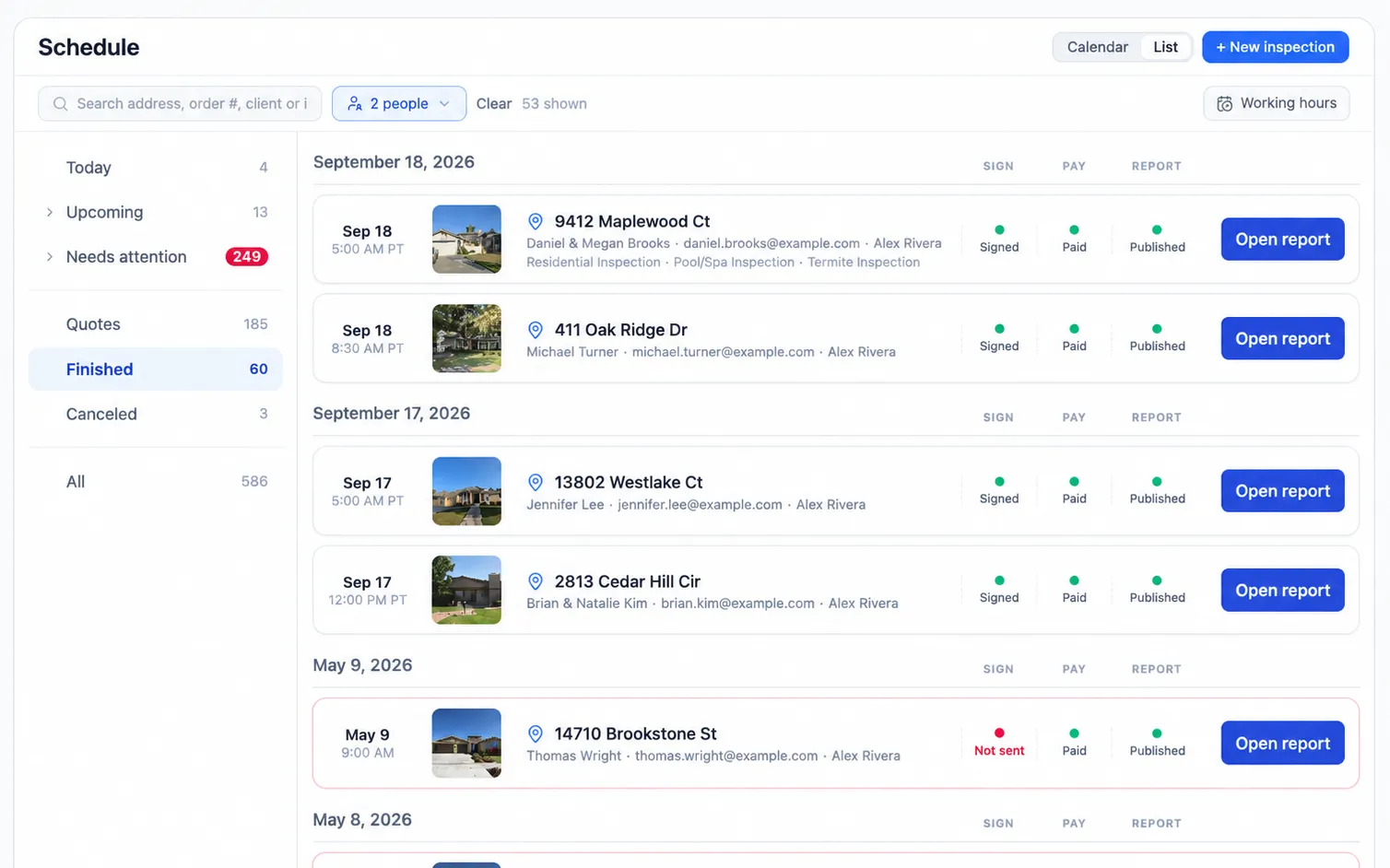This screenshot has width=1390, height=868.
Task: Expand the Needs attention chevron
Action: [50, 257]
